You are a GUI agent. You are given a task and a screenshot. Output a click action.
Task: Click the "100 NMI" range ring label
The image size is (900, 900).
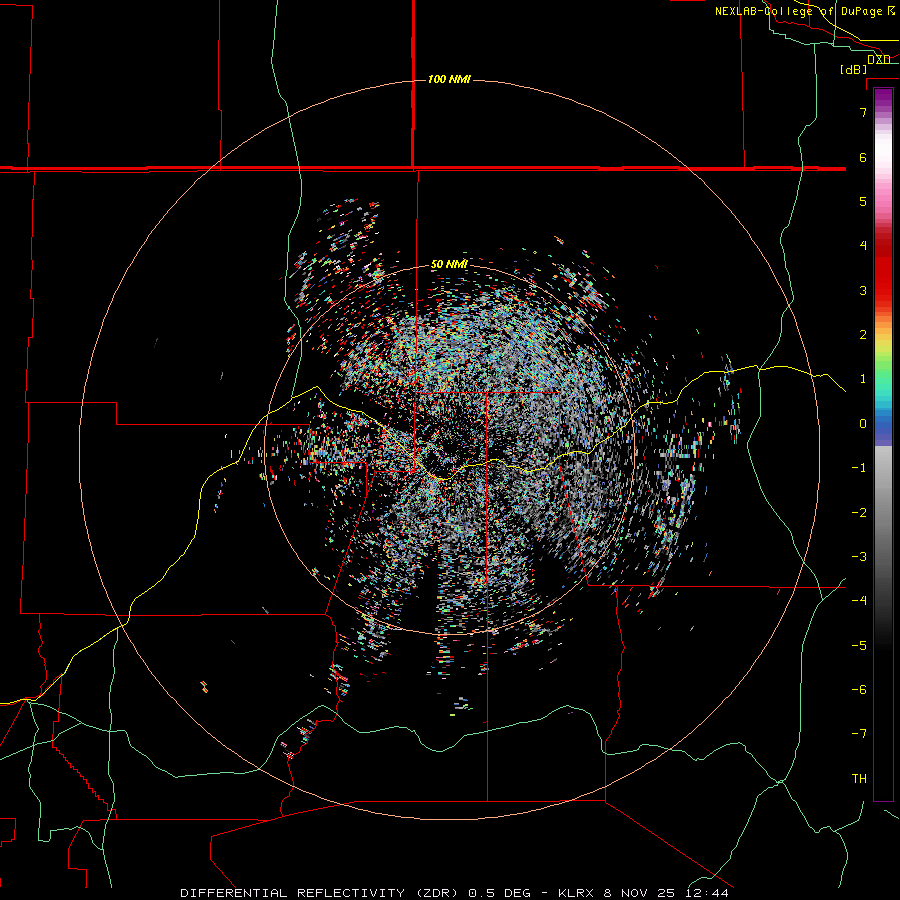(449, 79)
